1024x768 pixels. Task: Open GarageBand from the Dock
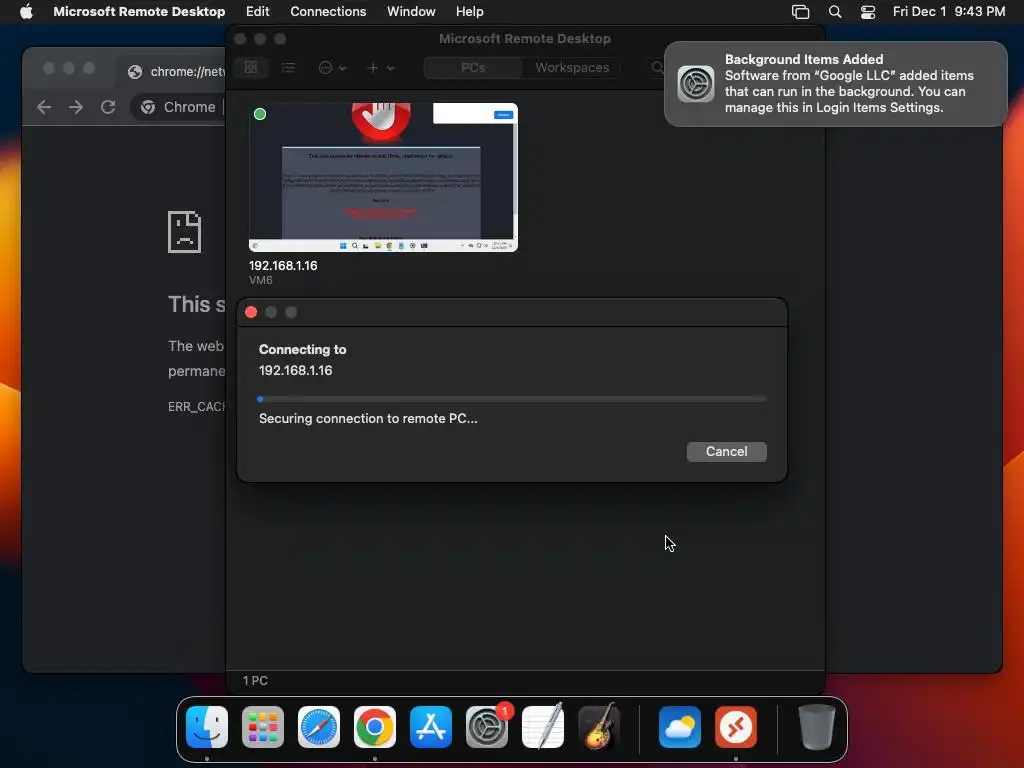[x=599, y=726]
